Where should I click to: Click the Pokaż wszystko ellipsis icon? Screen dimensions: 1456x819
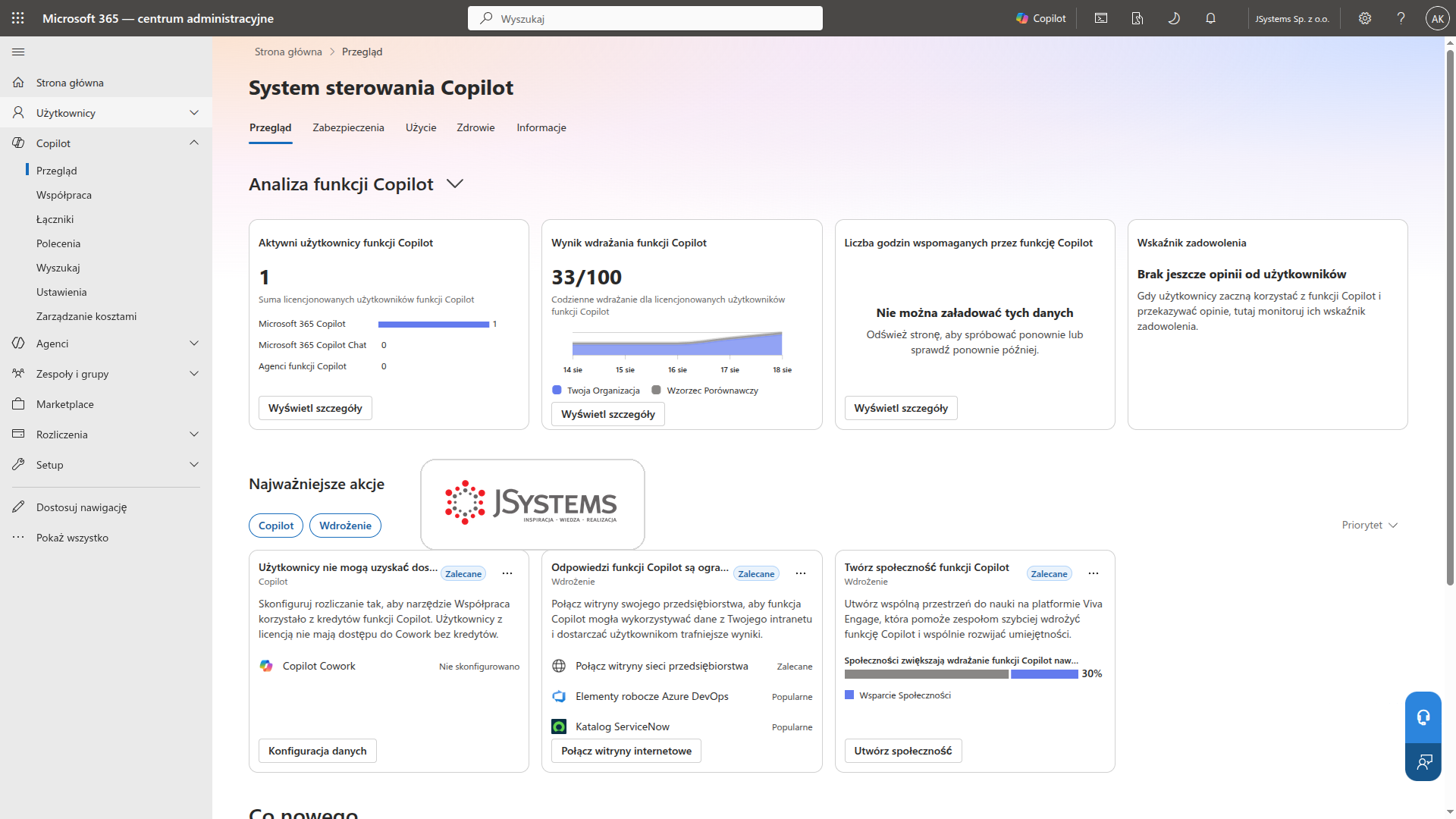click(x=18, y=537)
